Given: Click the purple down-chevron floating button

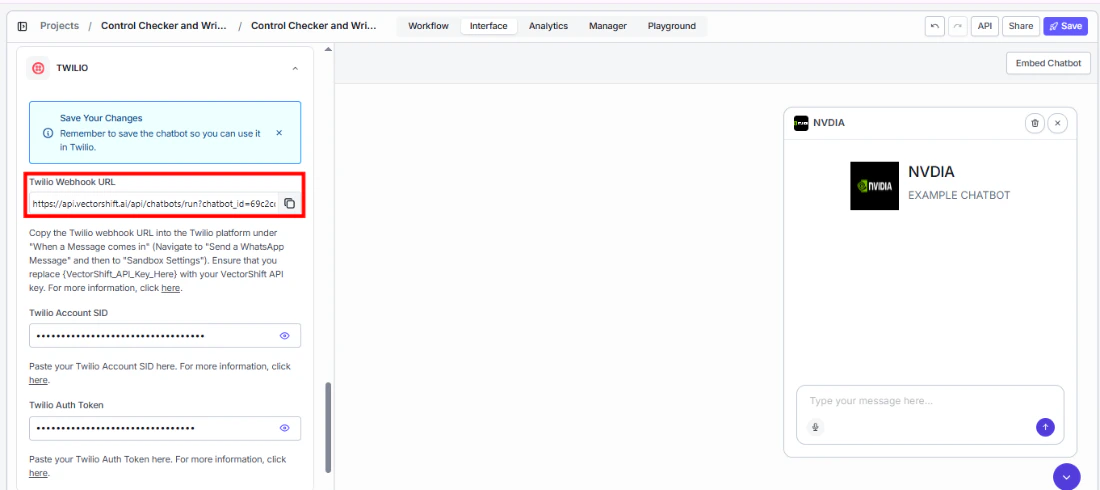Looking at the screenshot, I should pos(1066,477).
